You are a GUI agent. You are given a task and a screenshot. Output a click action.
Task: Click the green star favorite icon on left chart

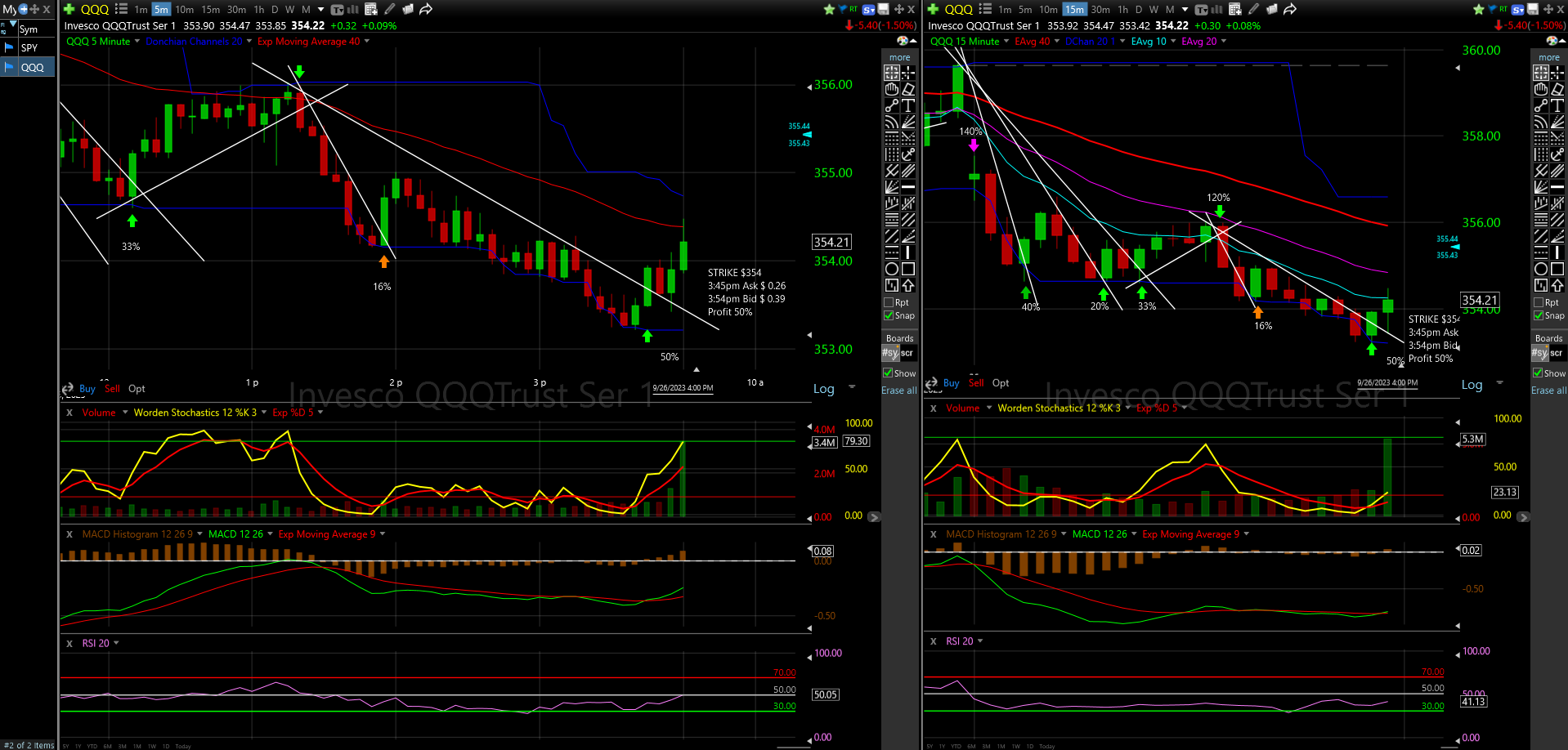coord(829,10)
